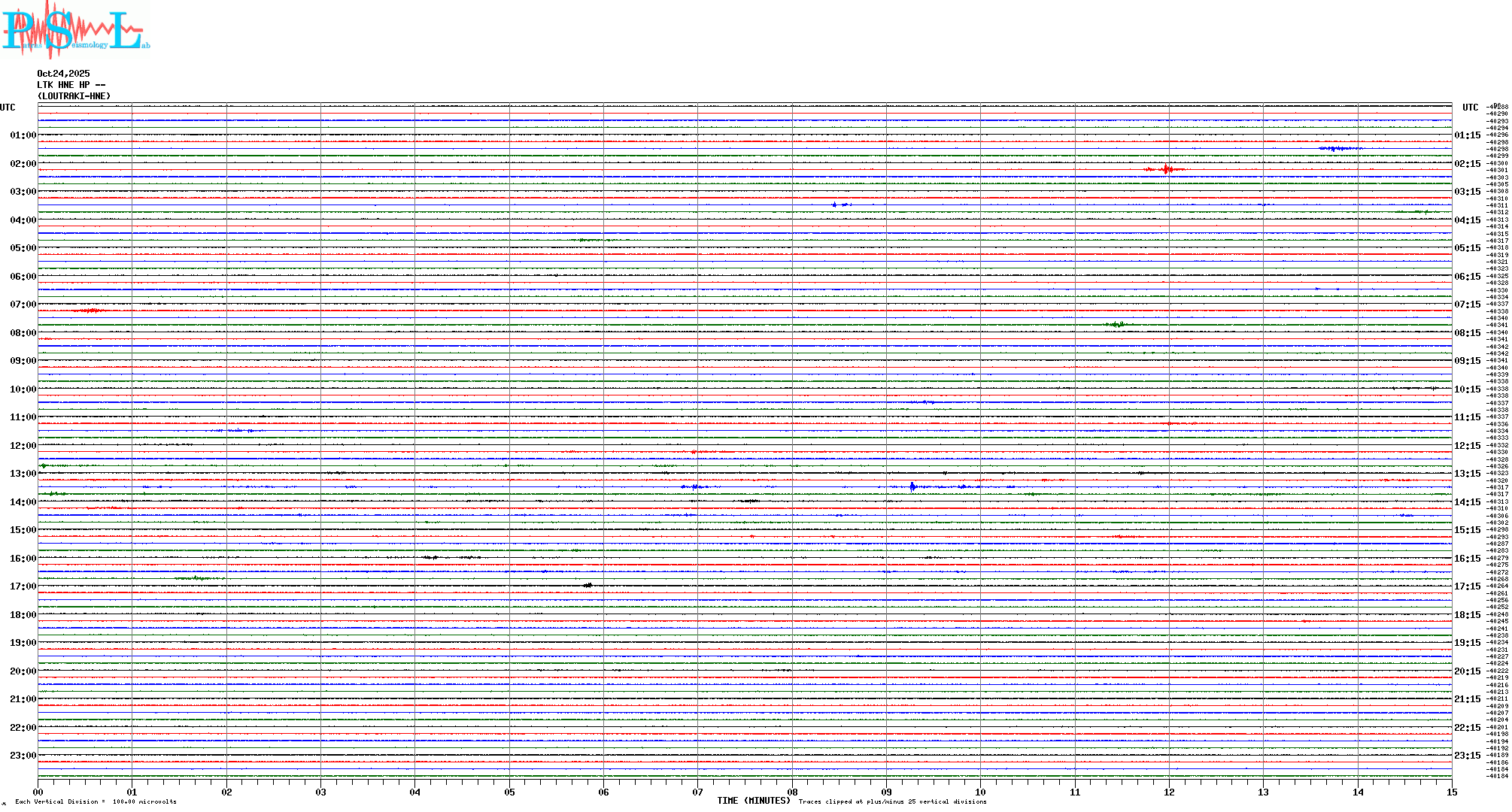Click minute marker 10 on bottom axis

tap(980, 792)
